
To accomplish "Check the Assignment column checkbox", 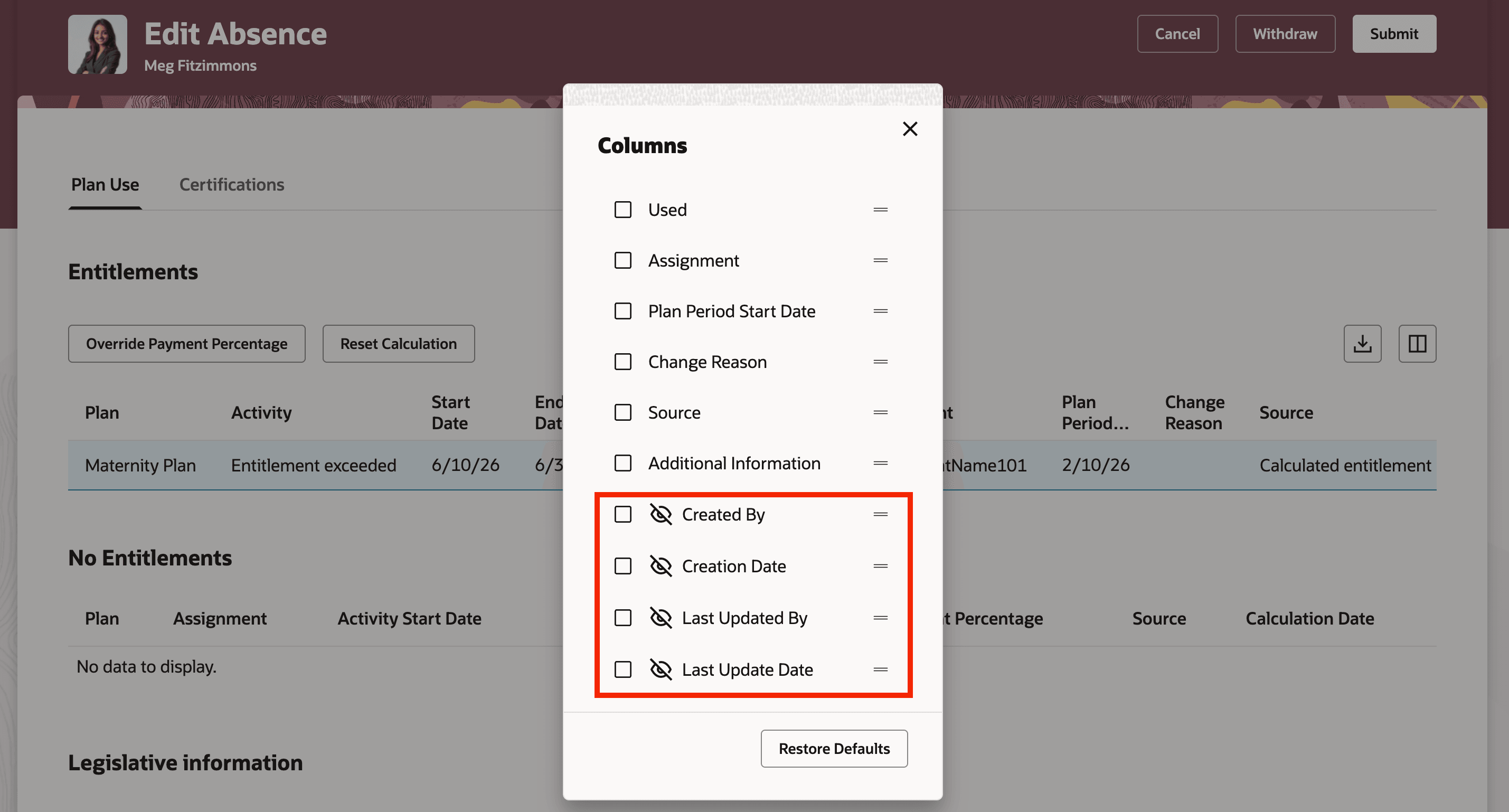I will [x=622, y=260].
